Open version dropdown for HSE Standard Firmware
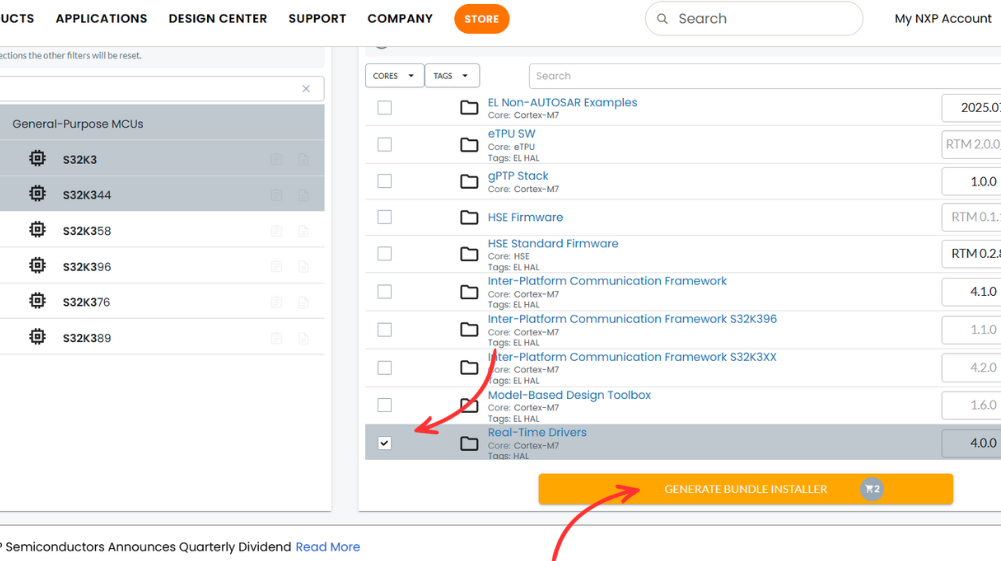Screen dimensions: 1001x561 click(971, 254)
